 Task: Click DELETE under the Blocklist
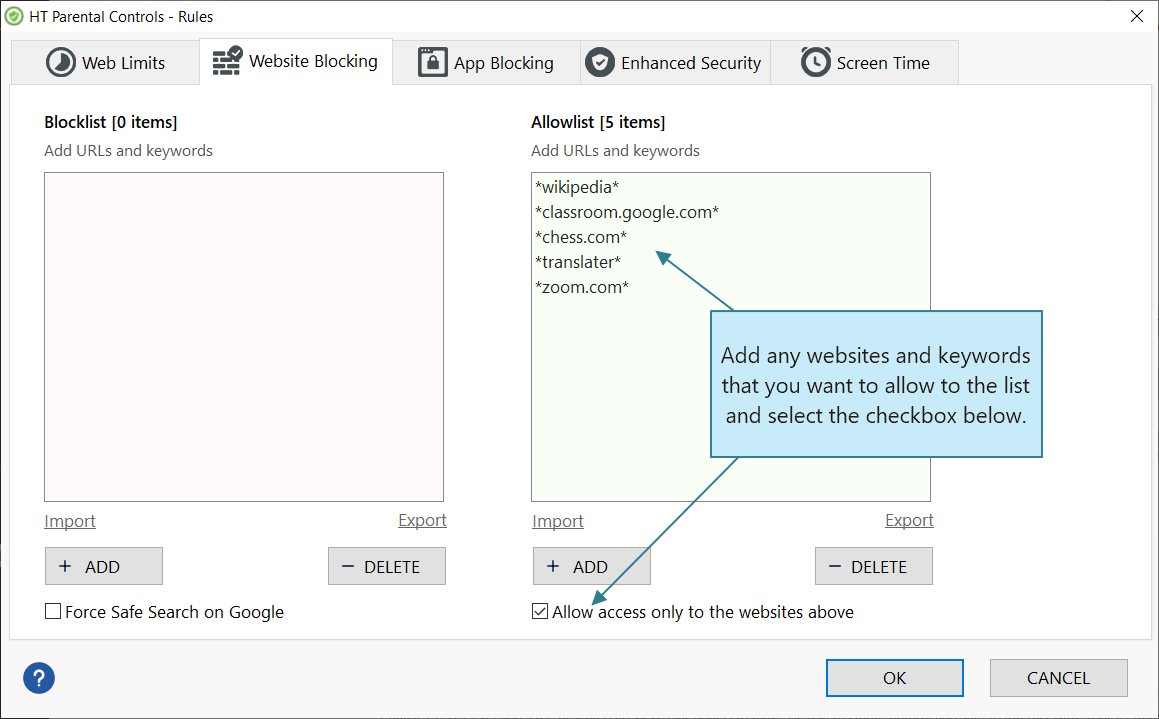387,566
